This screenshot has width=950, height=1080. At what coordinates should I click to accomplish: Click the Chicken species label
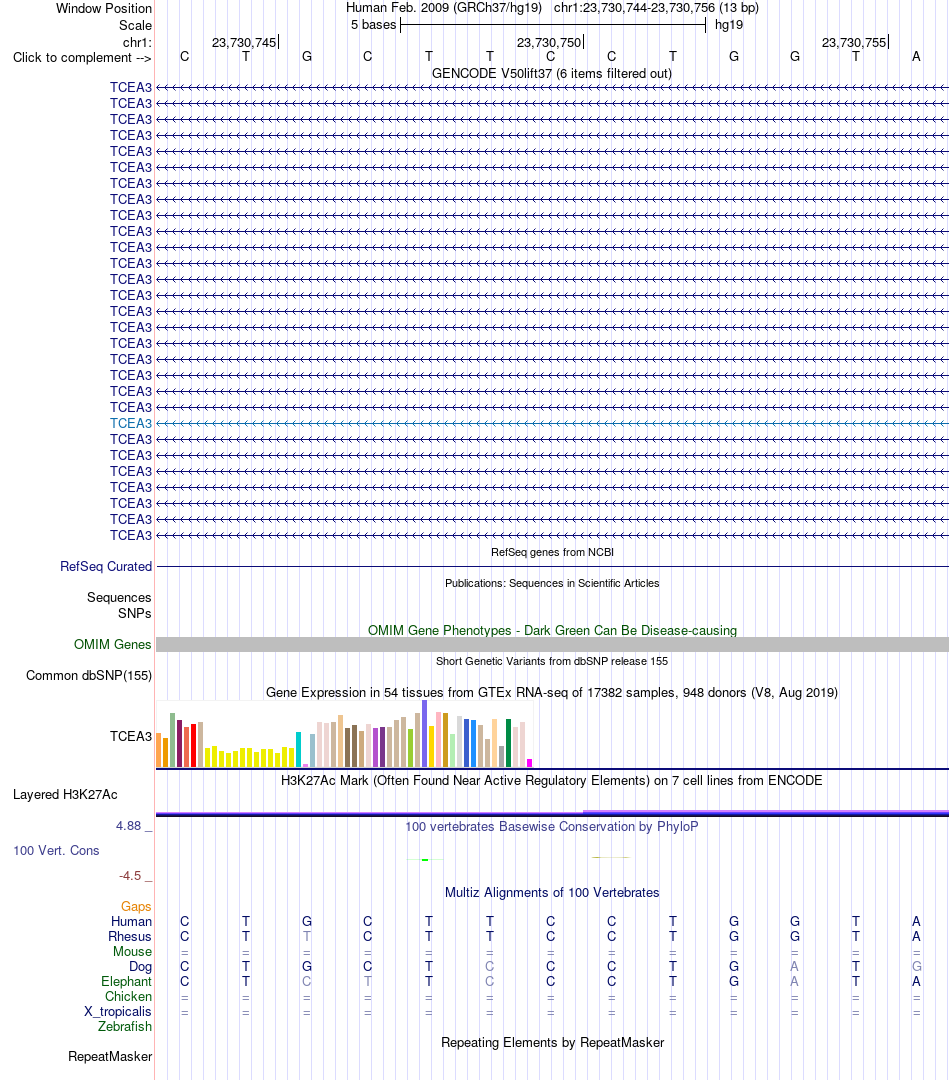coord(128,997)
